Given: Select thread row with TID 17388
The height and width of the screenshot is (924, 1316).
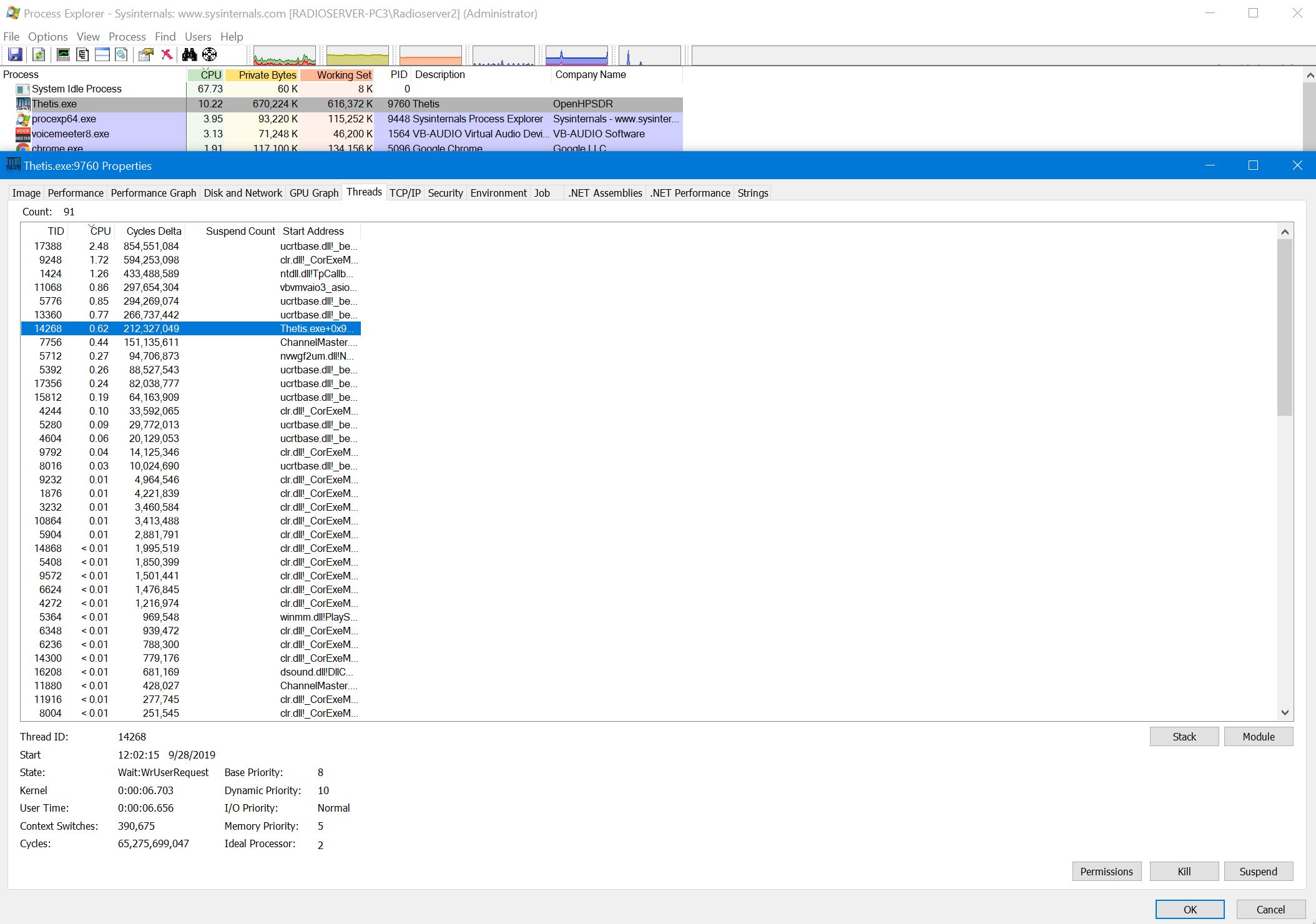Looking at the screenshot, I should coord(191,246).
